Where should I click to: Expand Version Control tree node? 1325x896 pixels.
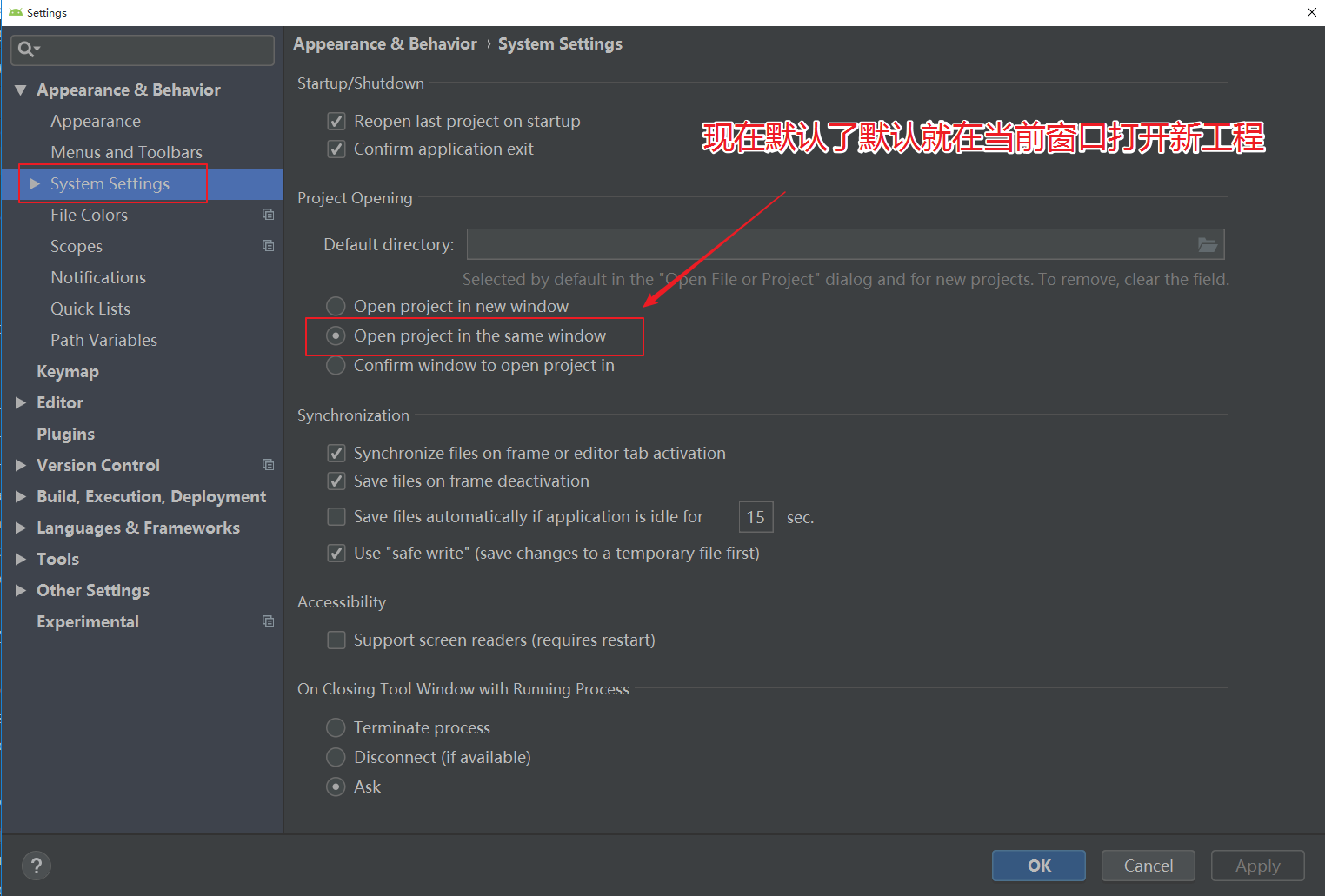click(21, 465)
